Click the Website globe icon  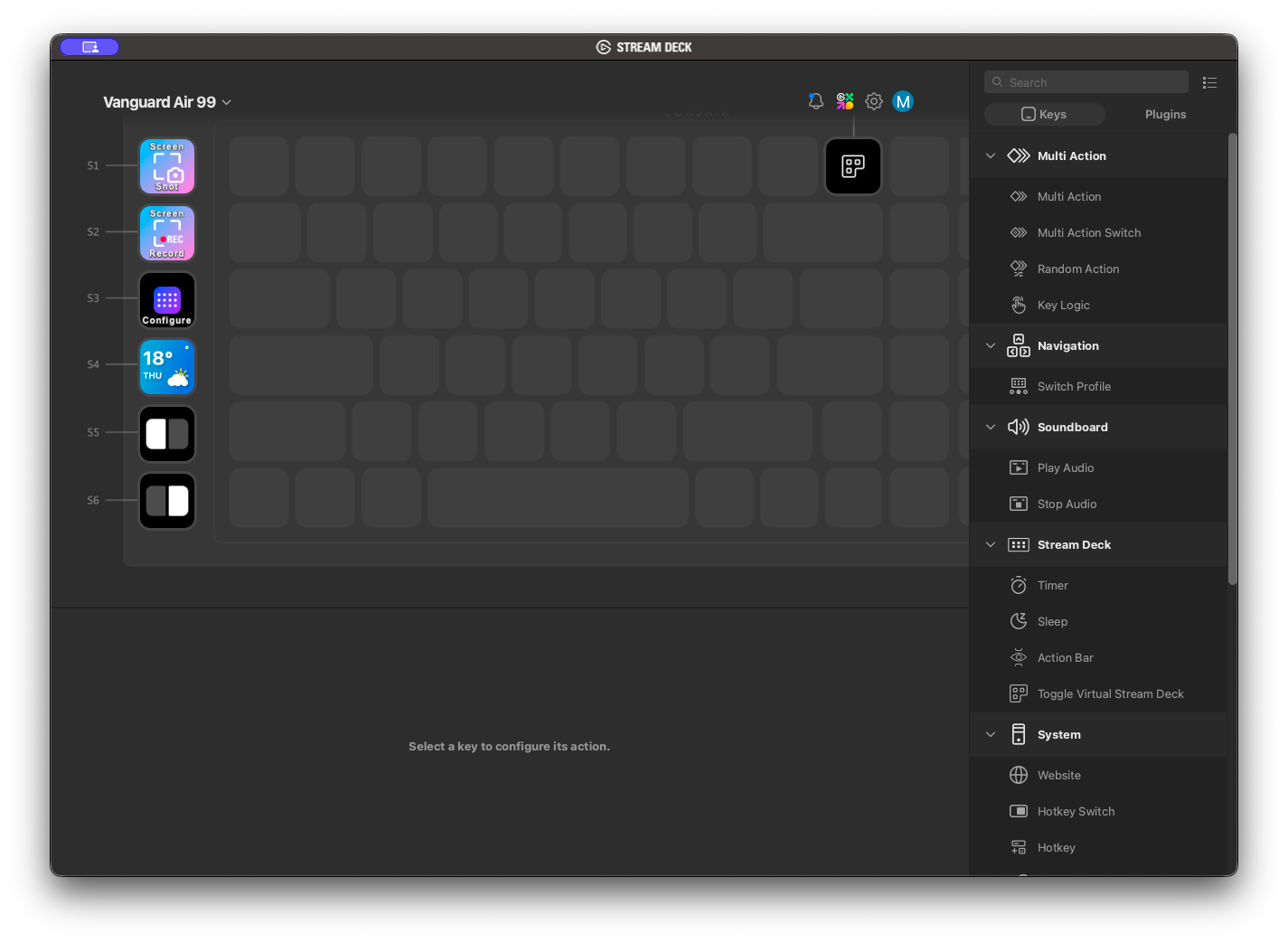[x=1019, y=775]
